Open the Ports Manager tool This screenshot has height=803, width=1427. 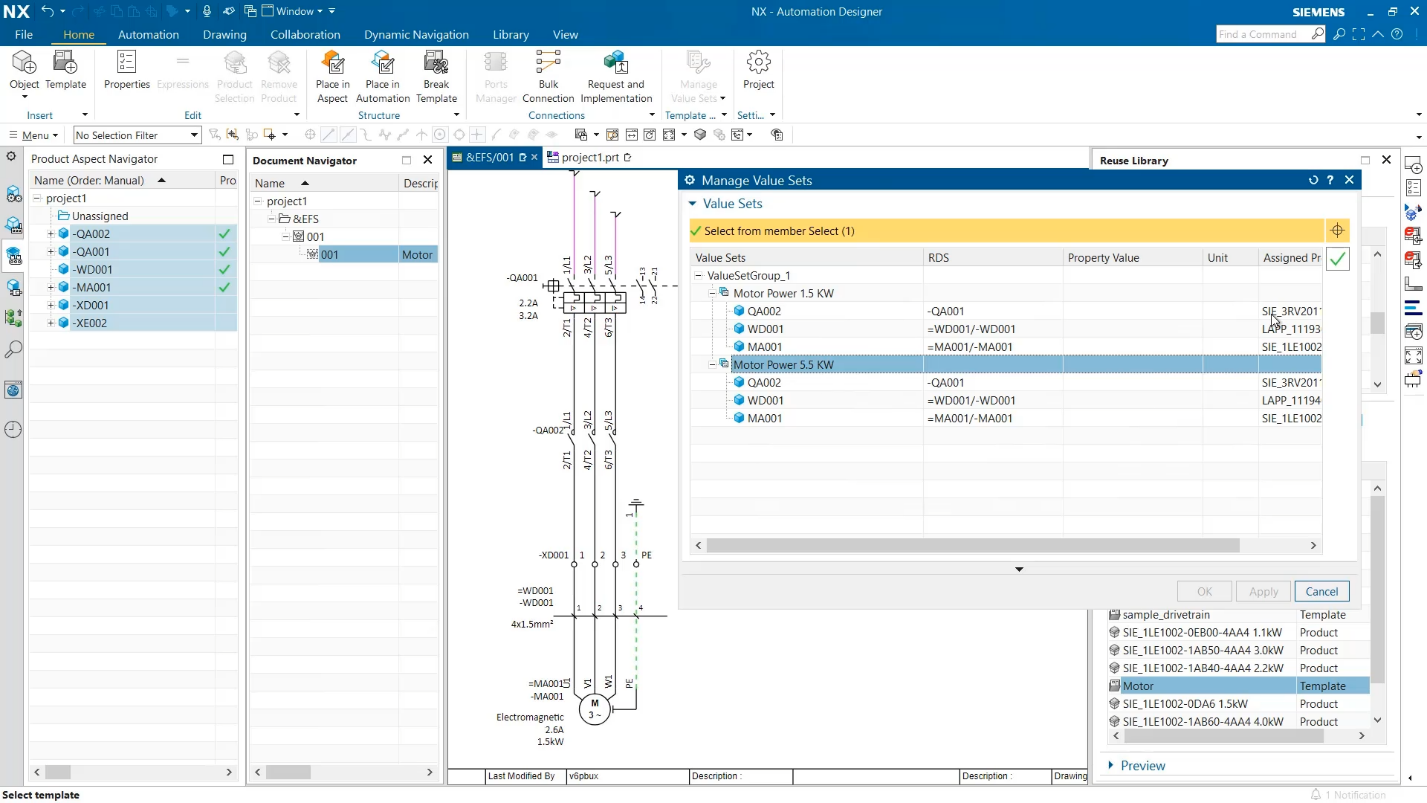coord(495,70)
